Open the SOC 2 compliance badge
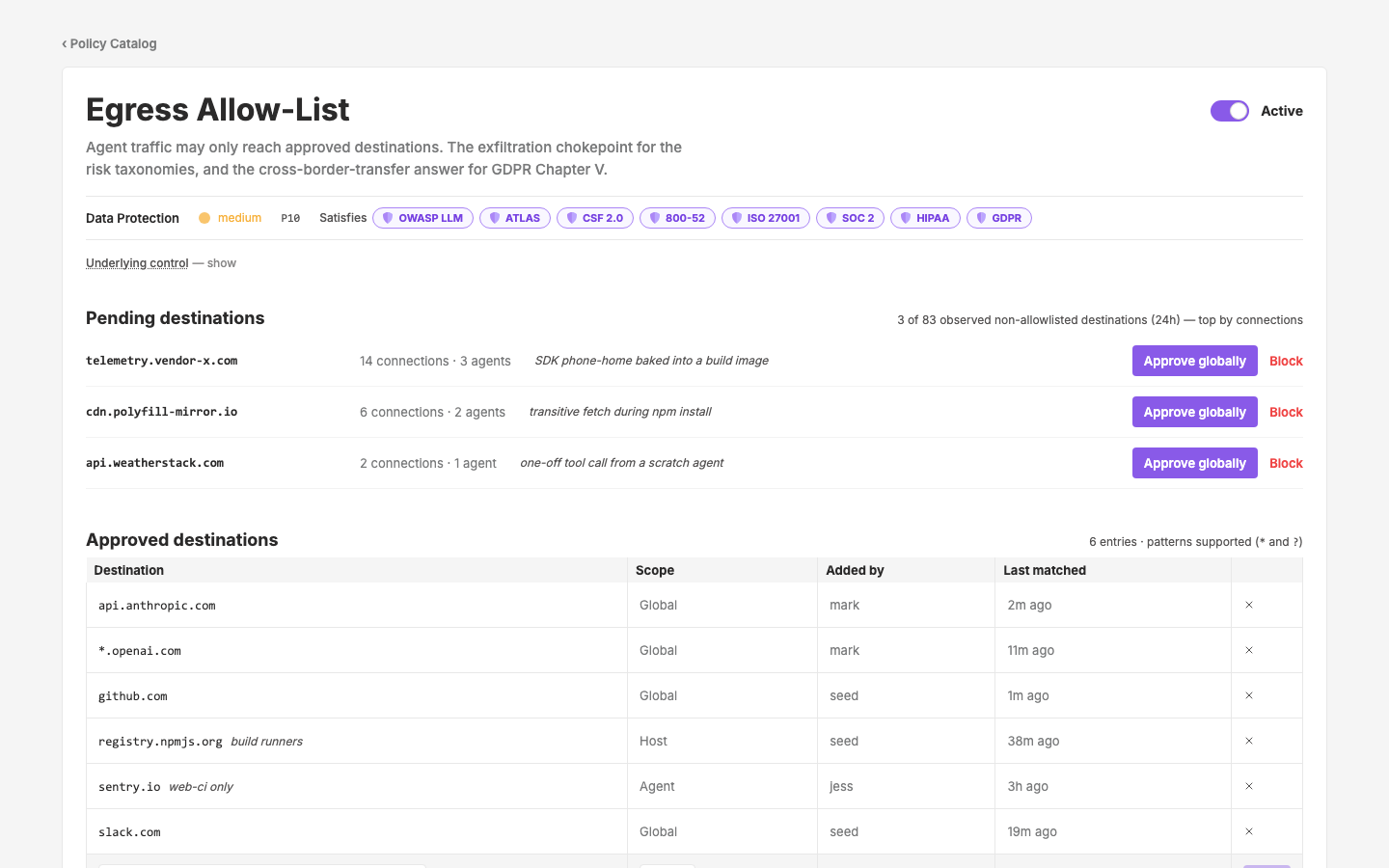Screen dimensions: 1389x868 (850, 218)
